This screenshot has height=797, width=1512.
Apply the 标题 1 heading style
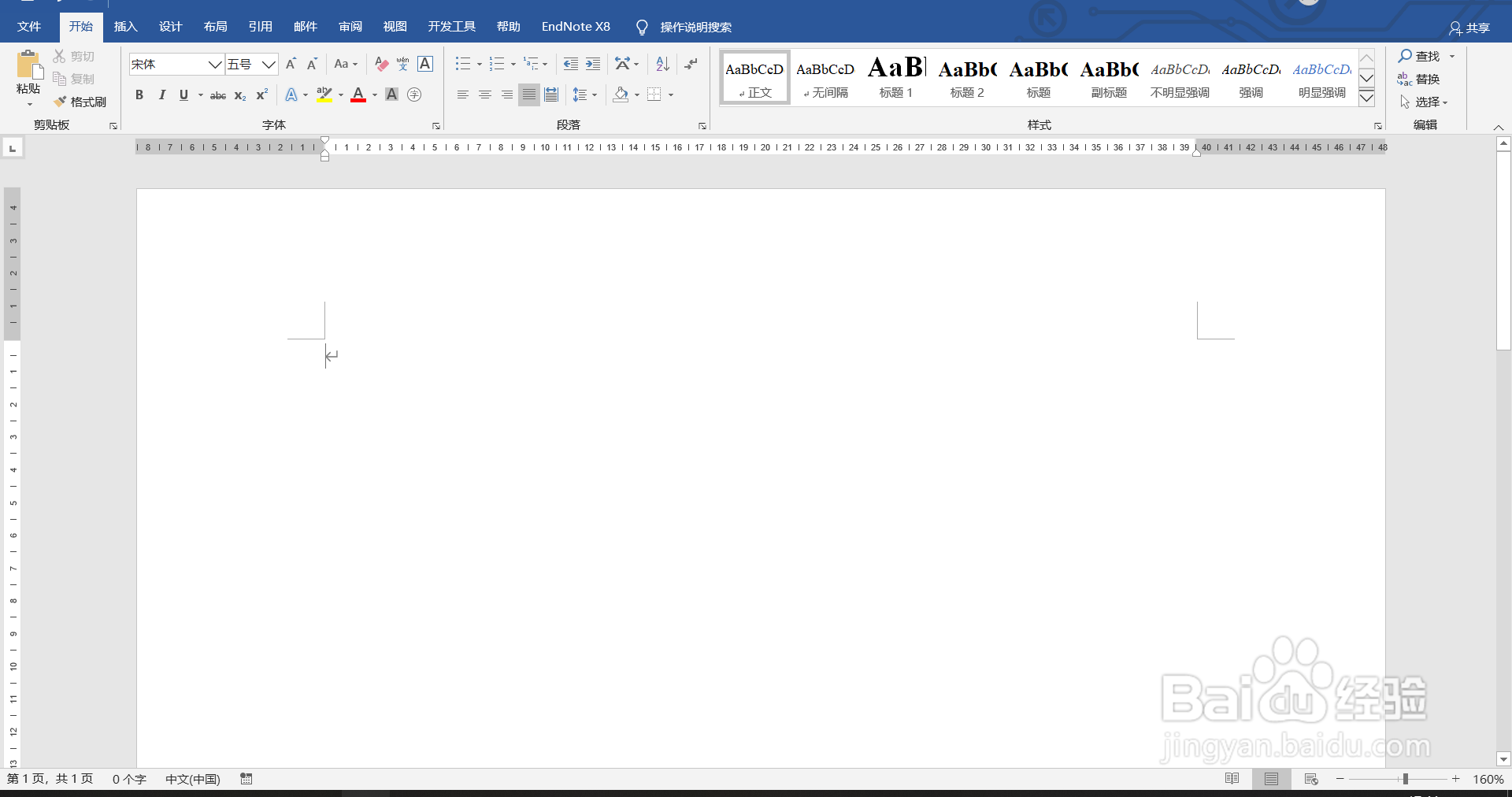point(896,77)
